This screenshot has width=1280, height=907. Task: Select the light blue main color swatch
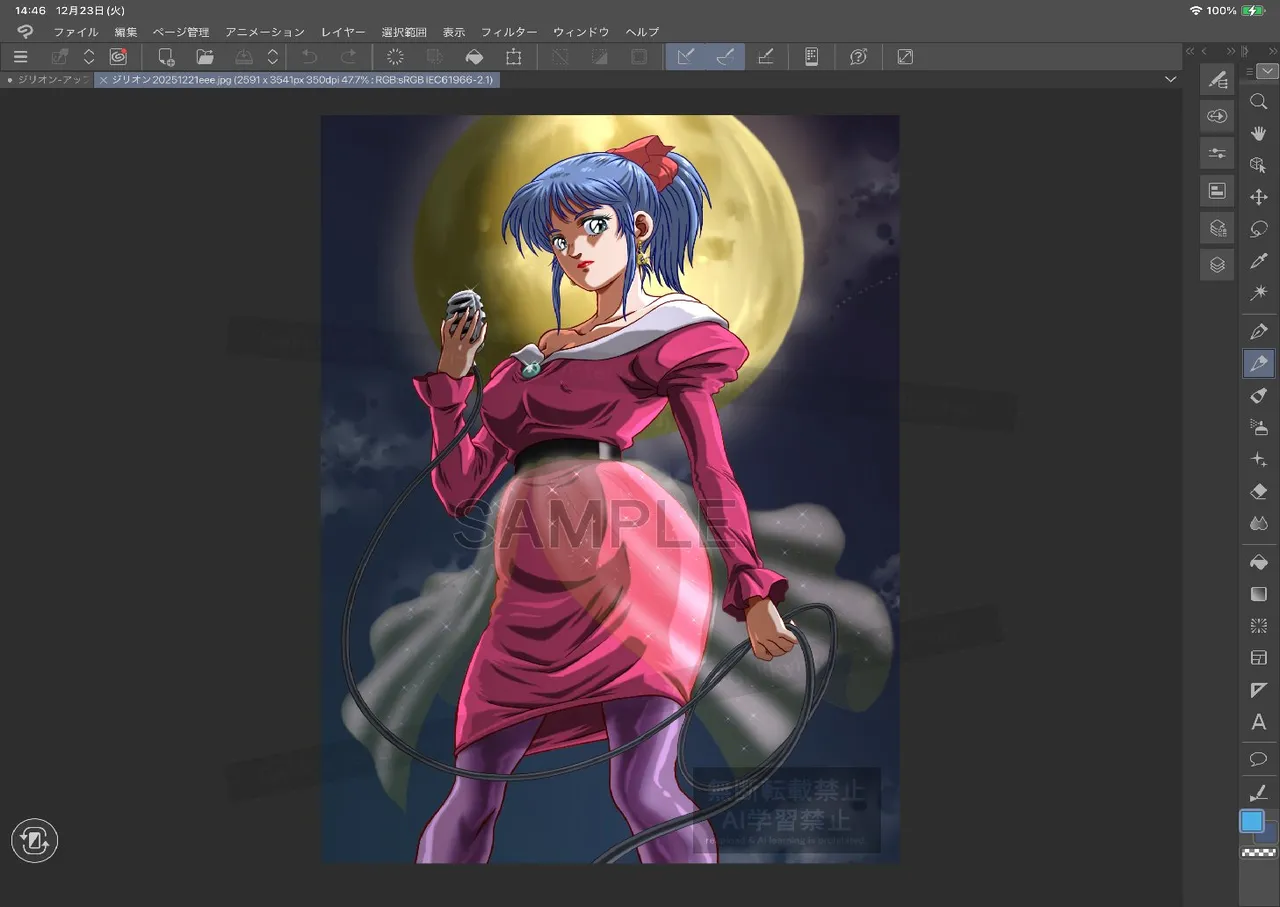pos(1252,822)
